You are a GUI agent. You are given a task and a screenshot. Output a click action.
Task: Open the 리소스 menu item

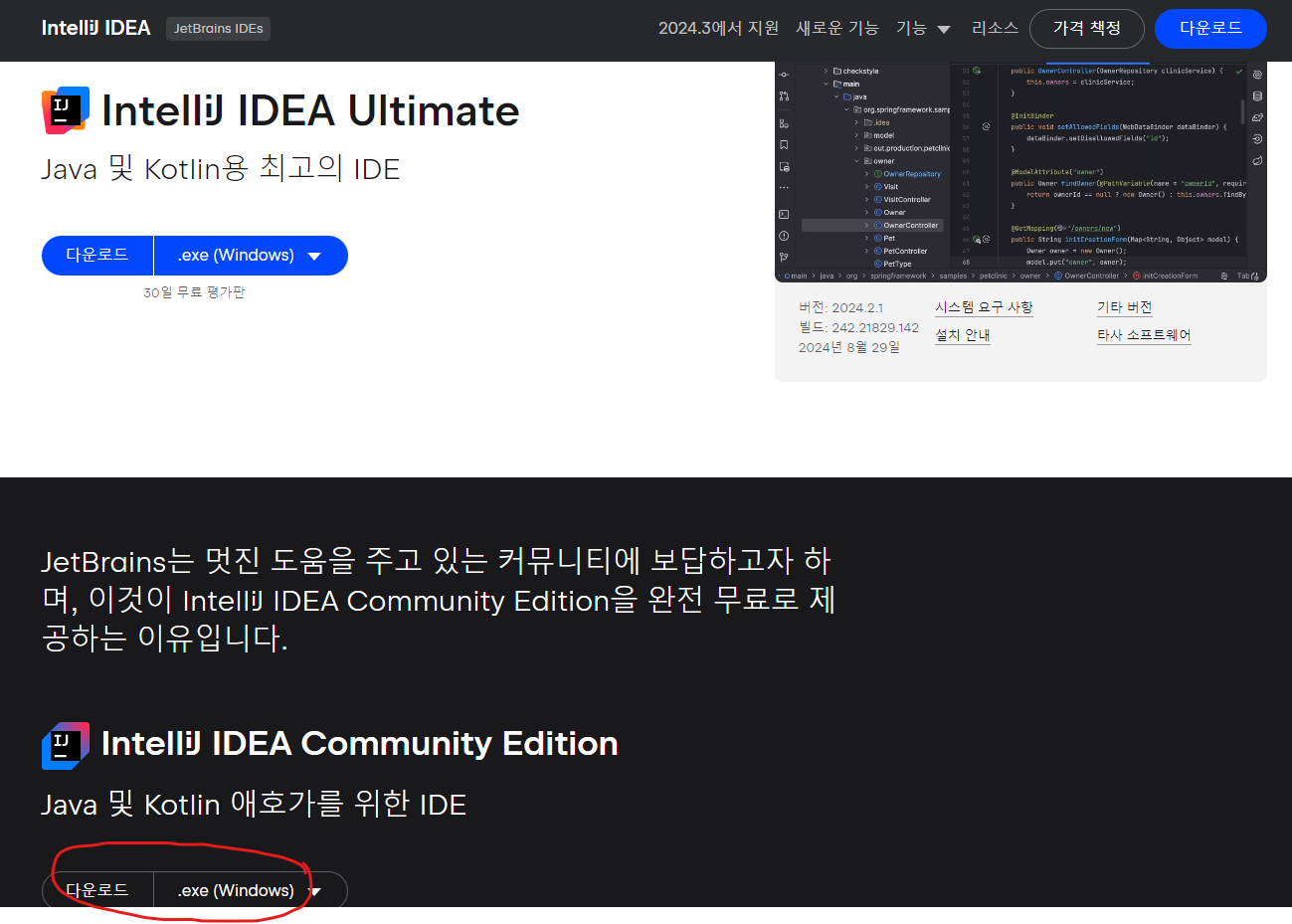[x=995, y=28]
